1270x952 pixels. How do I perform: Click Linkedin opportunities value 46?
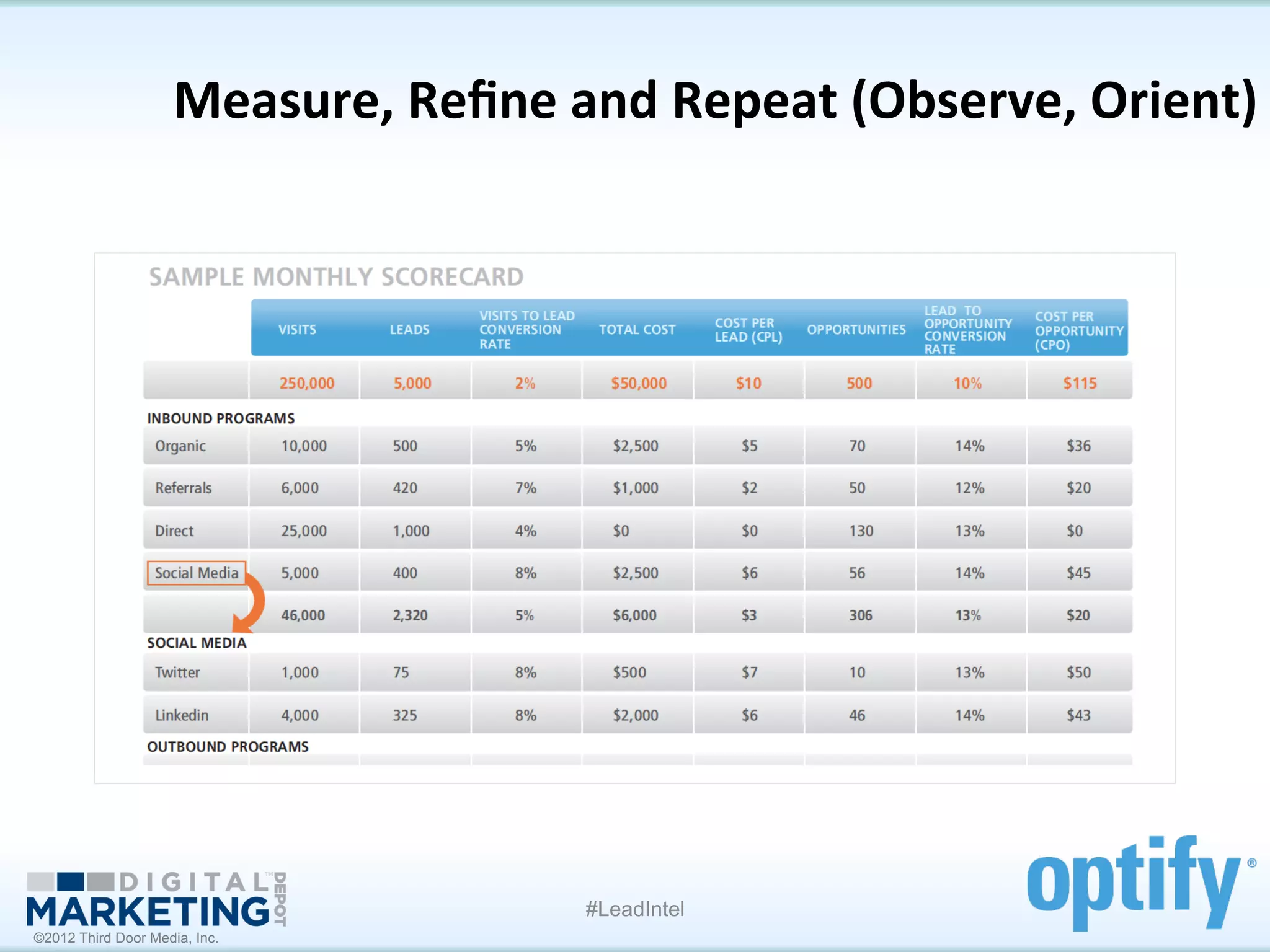click(857, 715)
